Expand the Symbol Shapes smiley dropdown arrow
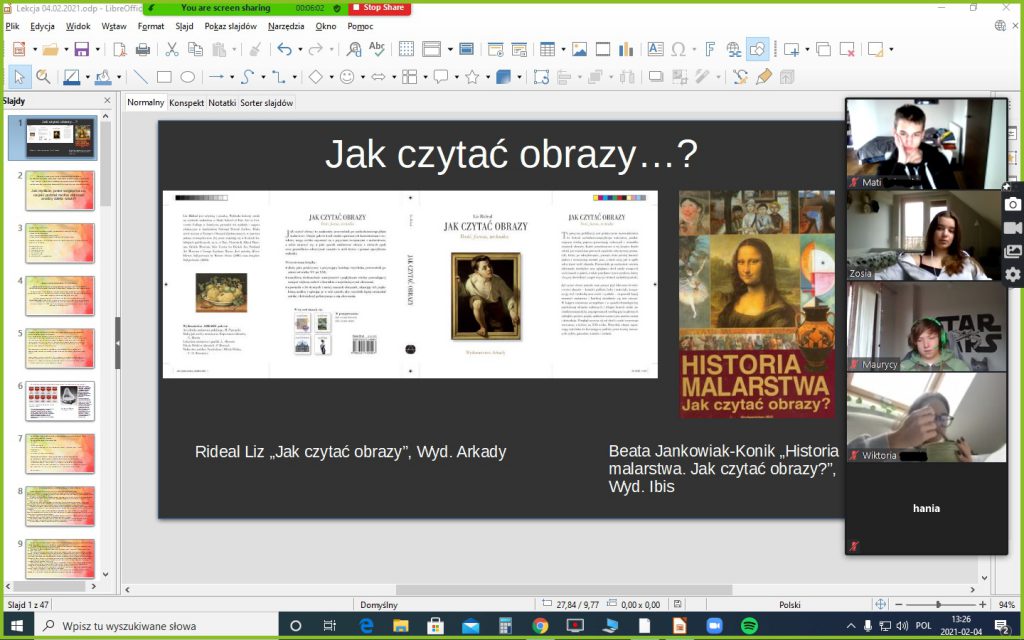Image resolution: width=1024 pixels, height=640 pixels. point(362,77)
